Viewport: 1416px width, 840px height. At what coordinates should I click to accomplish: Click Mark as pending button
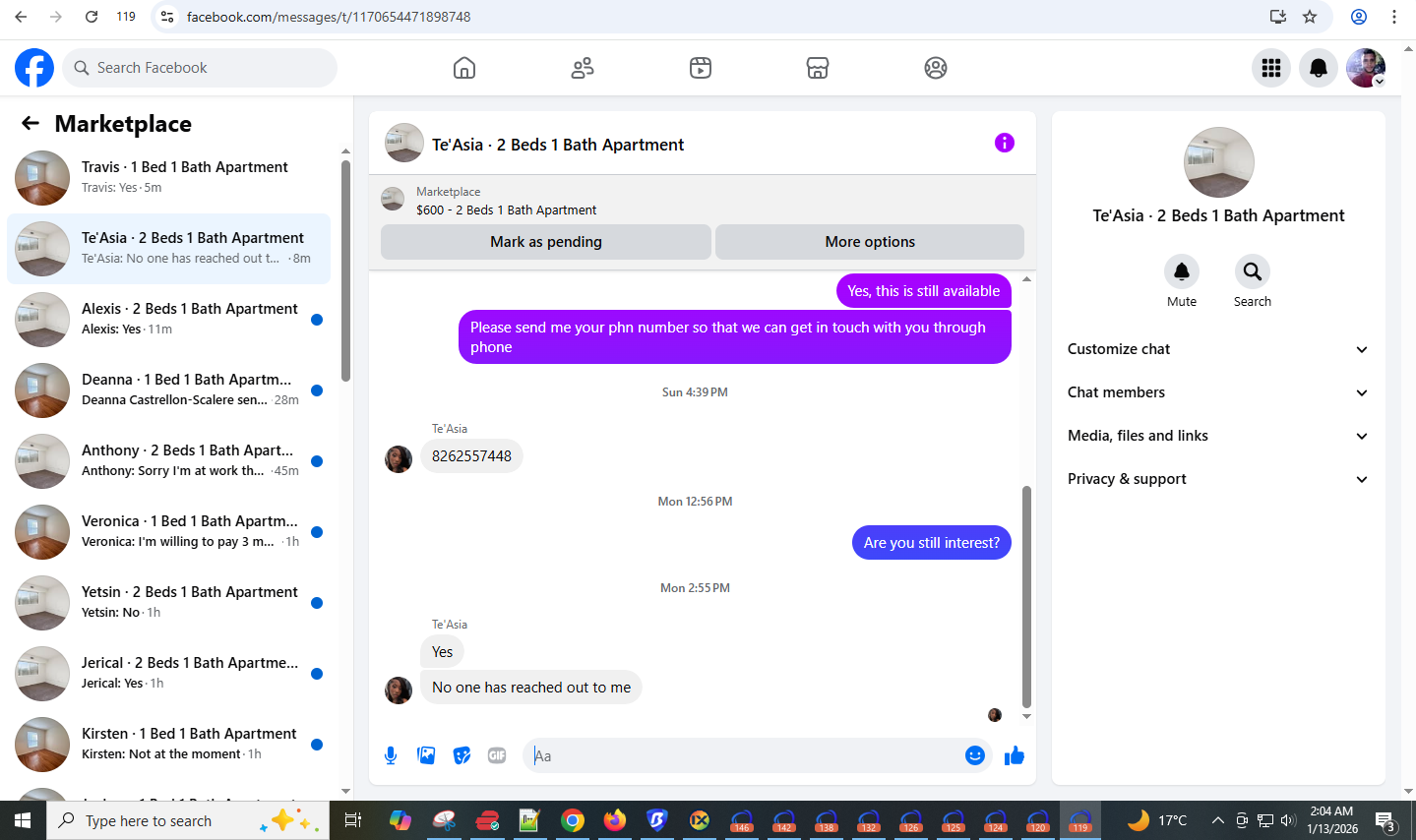click(546, 242)
